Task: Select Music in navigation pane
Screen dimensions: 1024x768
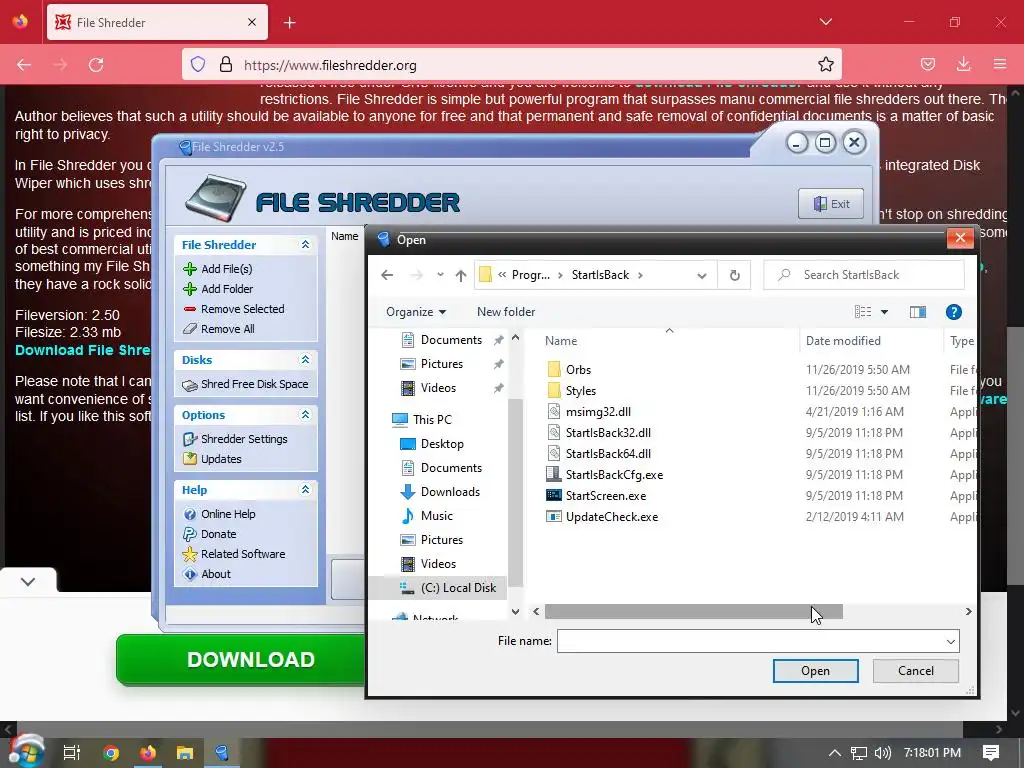Action: point(426,516)
